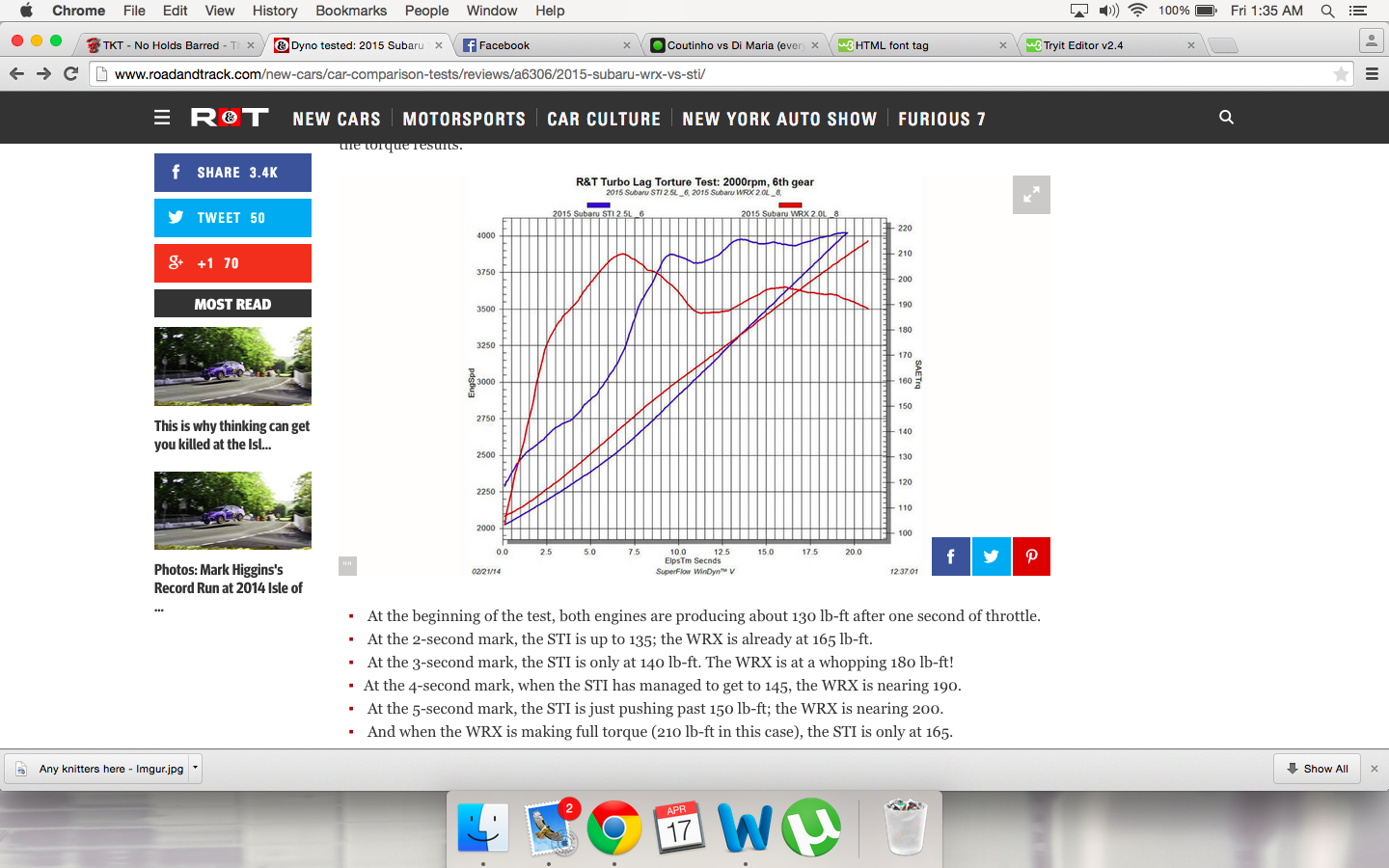Open the AirPlay display menu icon
Screen dimensions: 1389x868
point(1079,11)
